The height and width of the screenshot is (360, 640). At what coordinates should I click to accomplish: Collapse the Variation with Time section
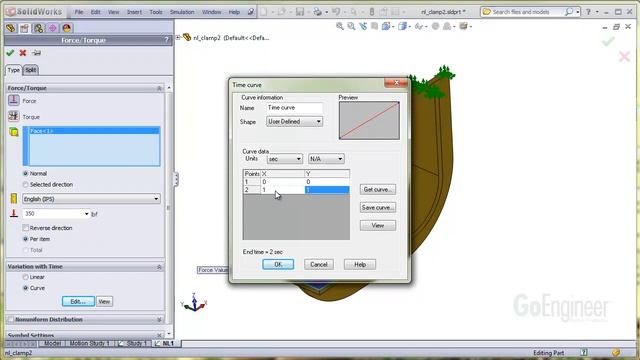point(159,267)
